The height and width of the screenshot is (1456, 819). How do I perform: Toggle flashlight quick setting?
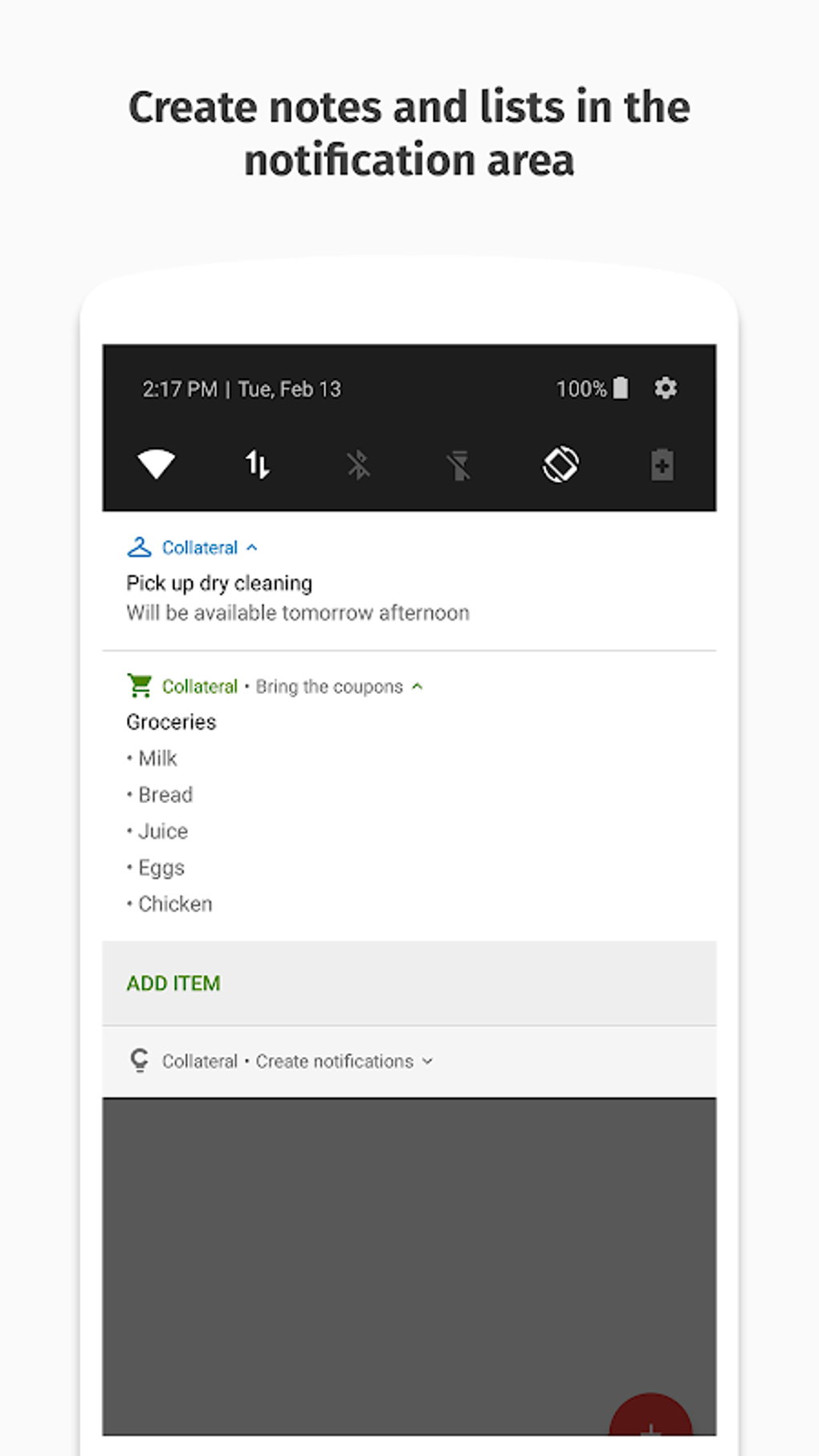coord(459,465)
